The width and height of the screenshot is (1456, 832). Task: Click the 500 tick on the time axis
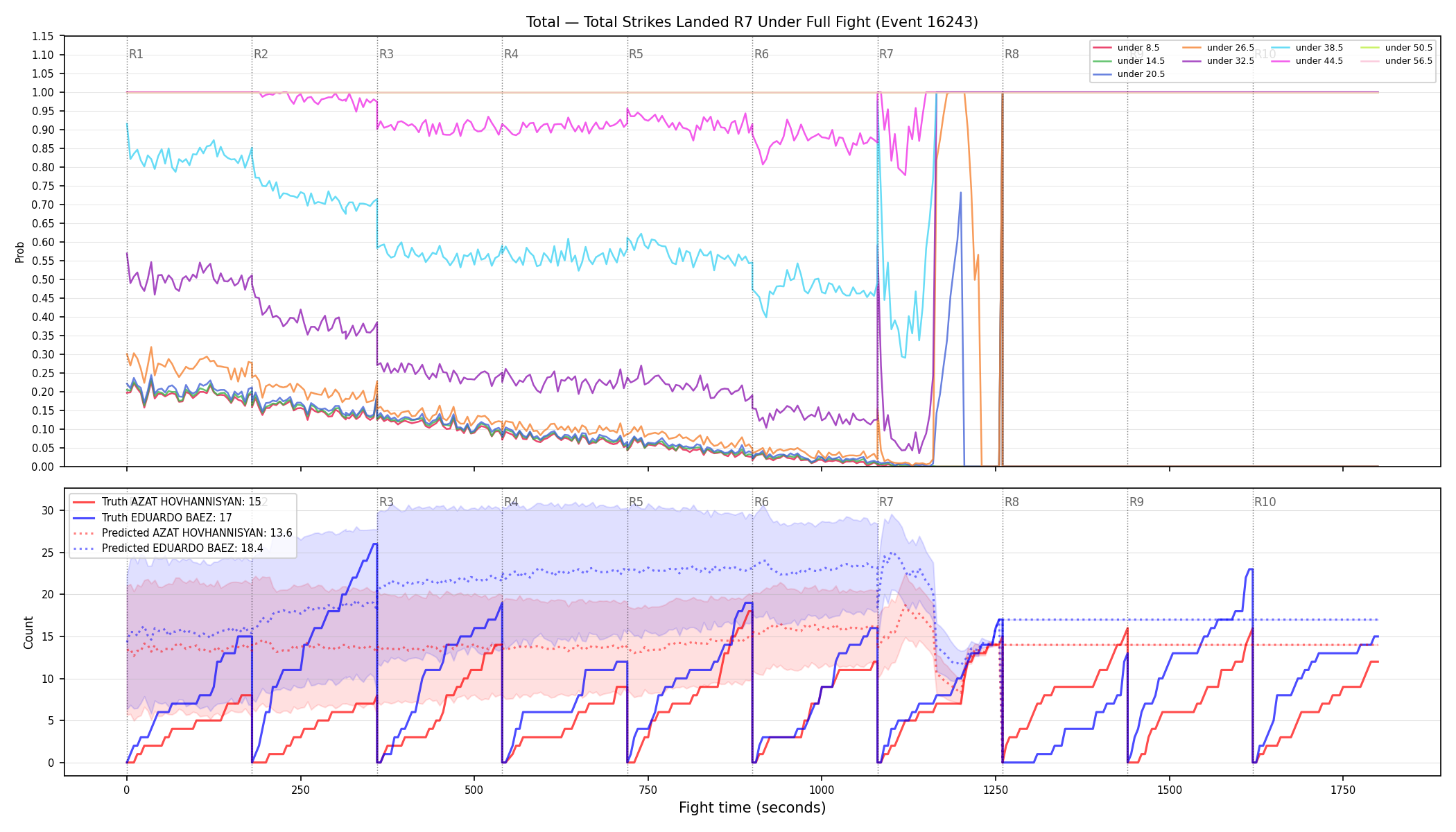[474, 790]
